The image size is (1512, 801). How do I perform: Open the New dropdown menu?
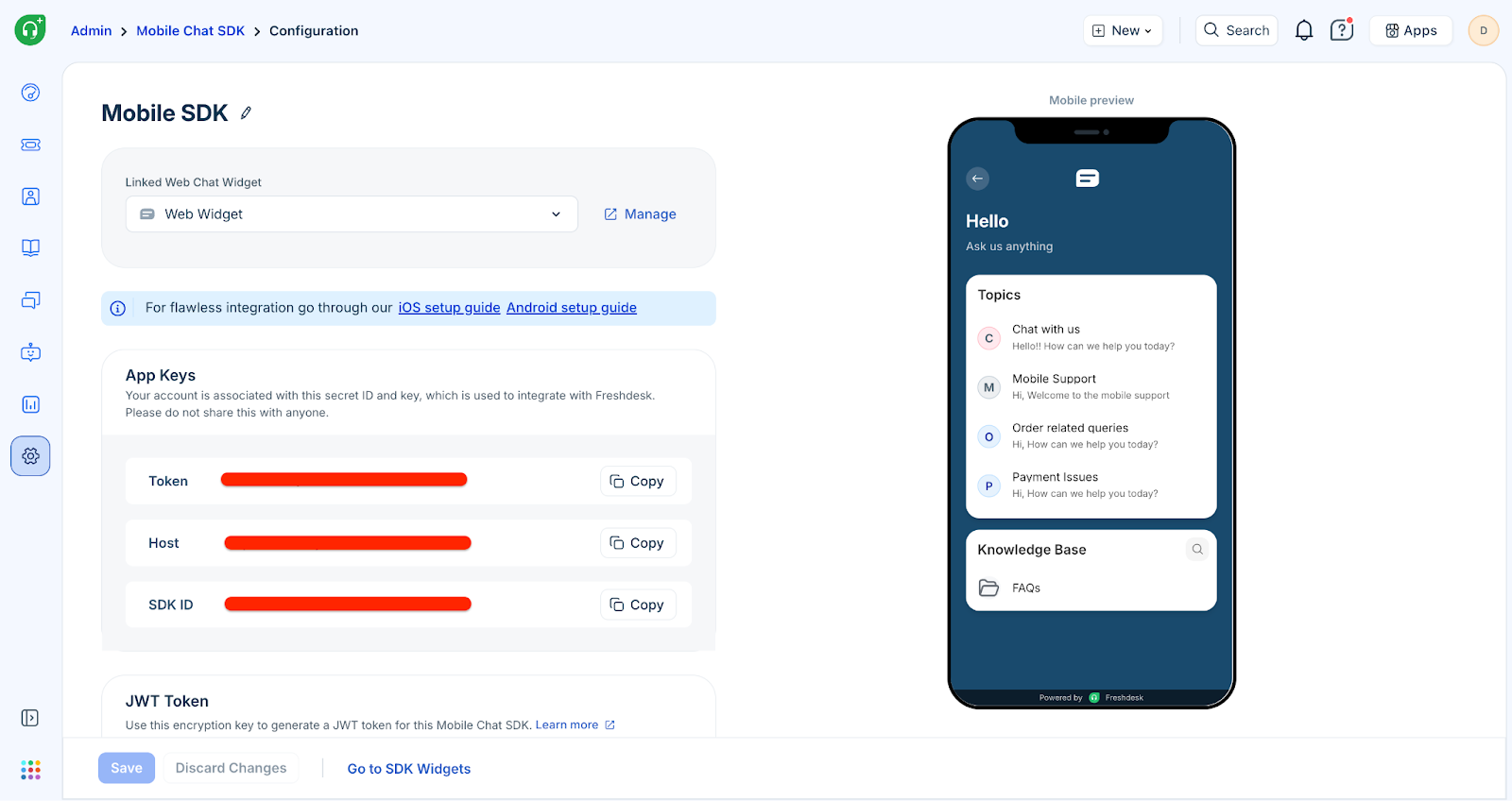1123,30
